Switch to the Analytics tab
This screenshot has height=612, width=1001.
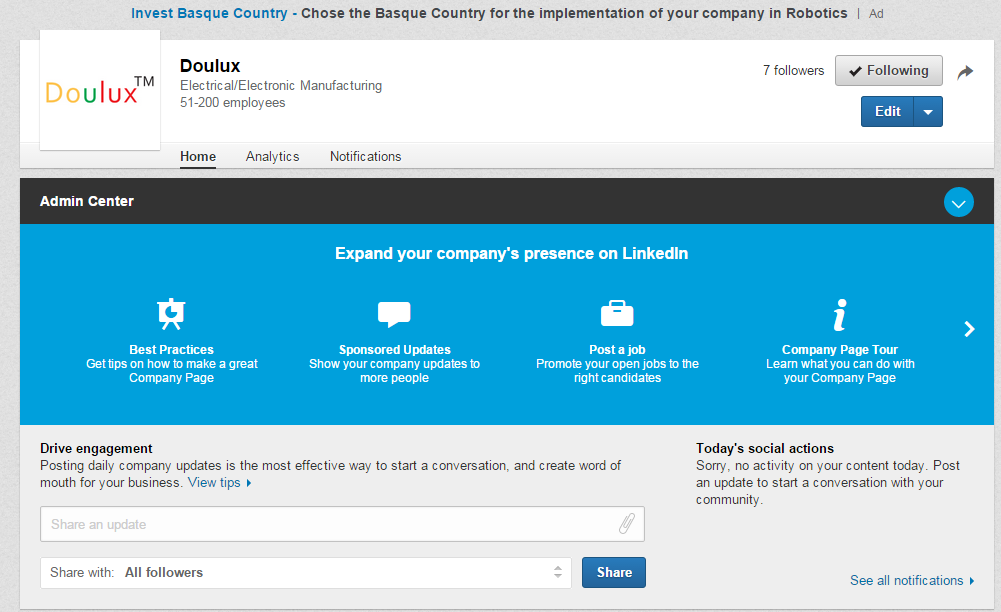click(273, 156)
